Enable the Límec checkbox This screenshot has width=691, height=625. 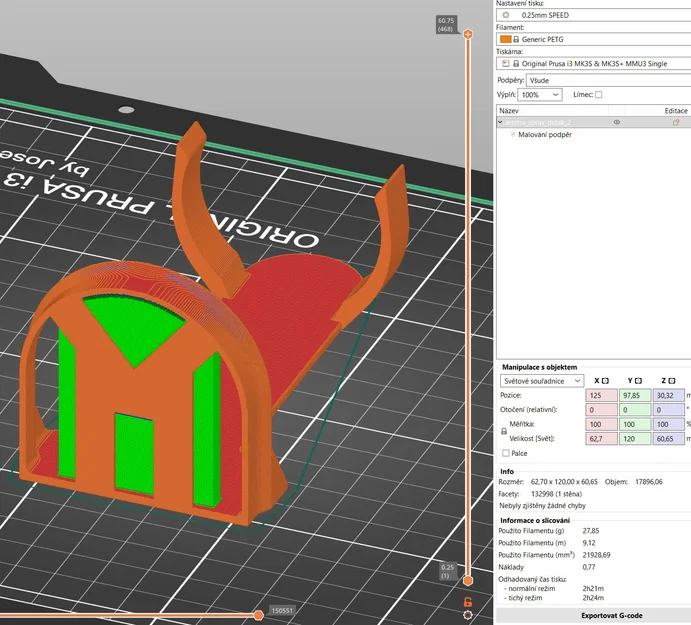[x=598, y=95]
